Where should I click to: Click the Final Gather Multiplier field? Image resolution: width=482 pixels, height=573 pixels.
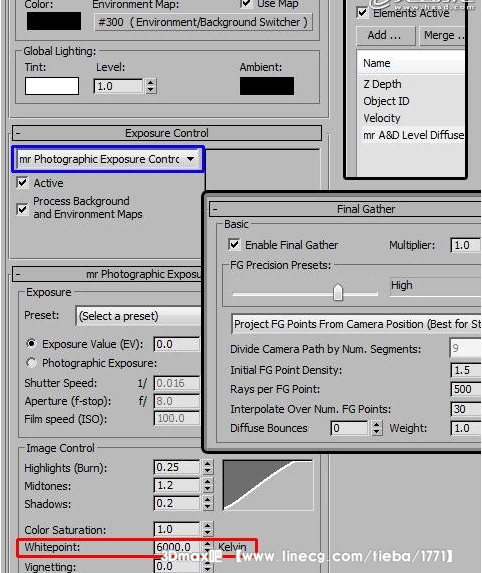click(466, 245)
